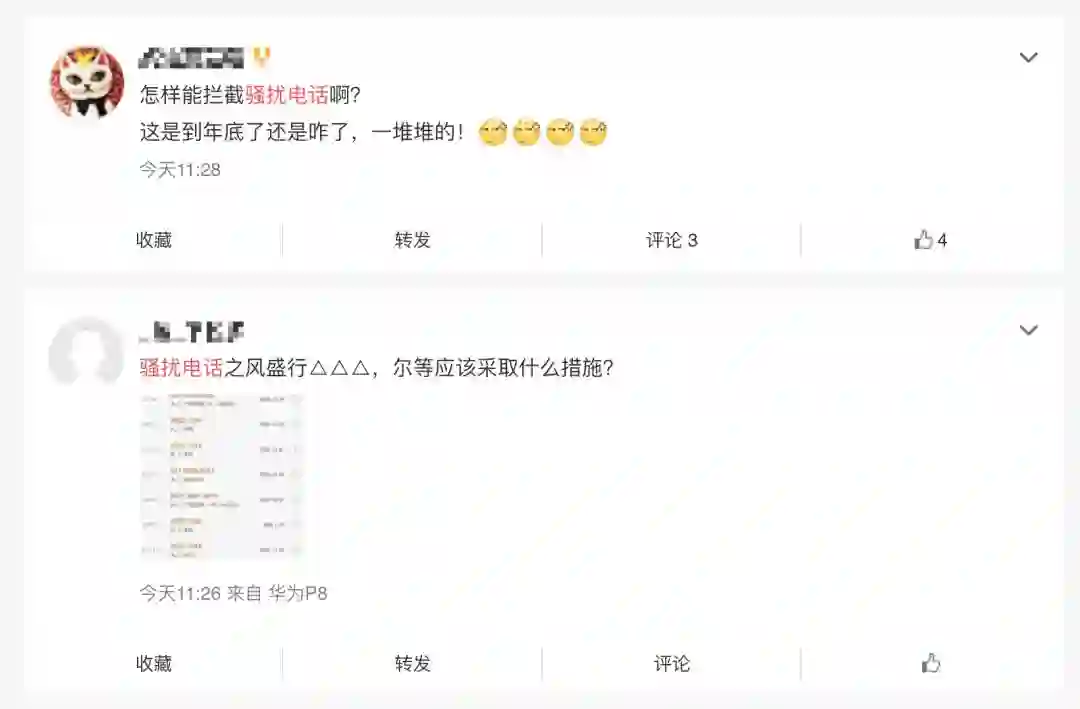The height and width of the screenshot is (709, 1080).
Task: Click the last emoji in first post
Action: (x=593, y=132)
